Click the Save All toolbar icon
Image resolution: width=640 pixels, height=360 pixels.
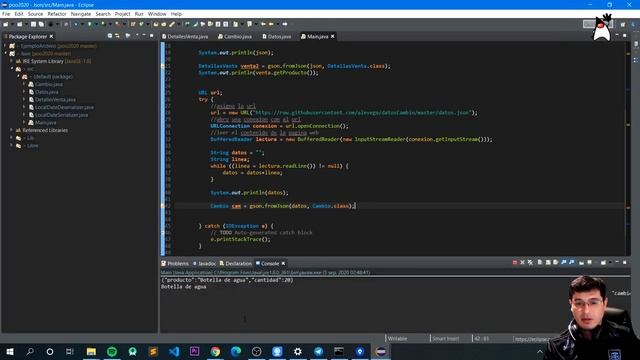tap(41, 24)
